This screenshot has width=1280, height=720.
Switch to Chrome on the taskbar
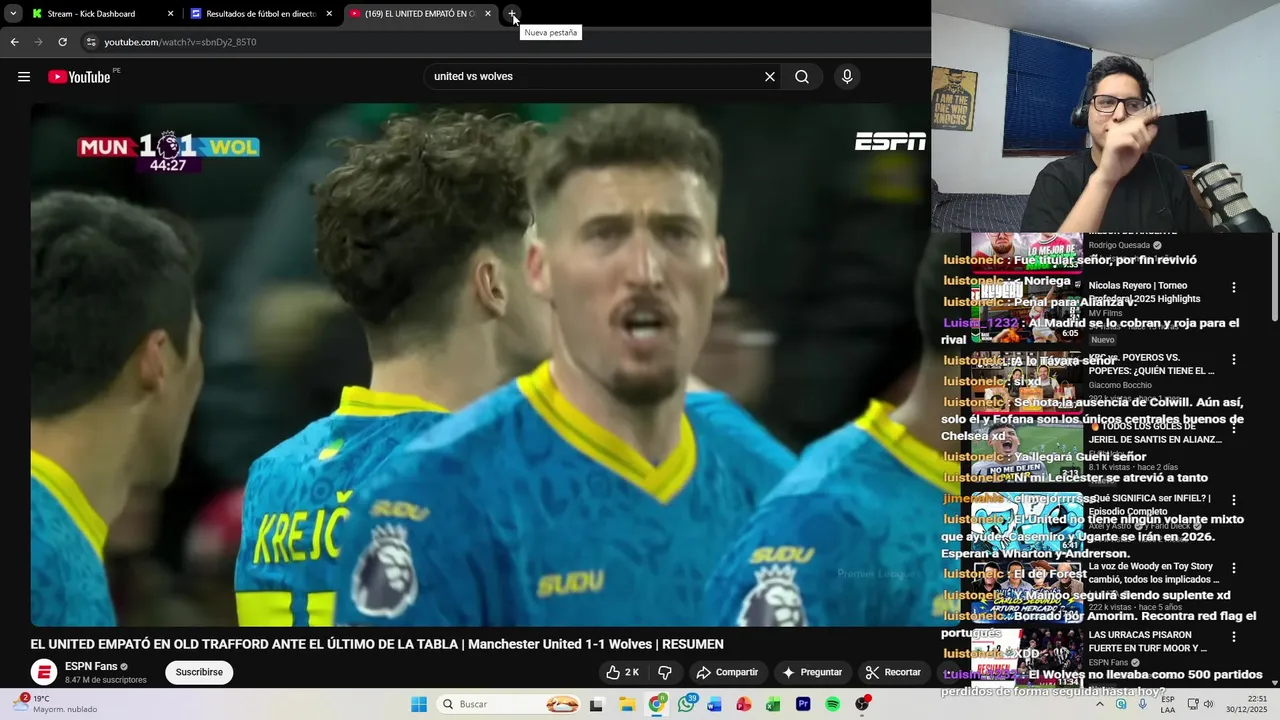(656, 704)
